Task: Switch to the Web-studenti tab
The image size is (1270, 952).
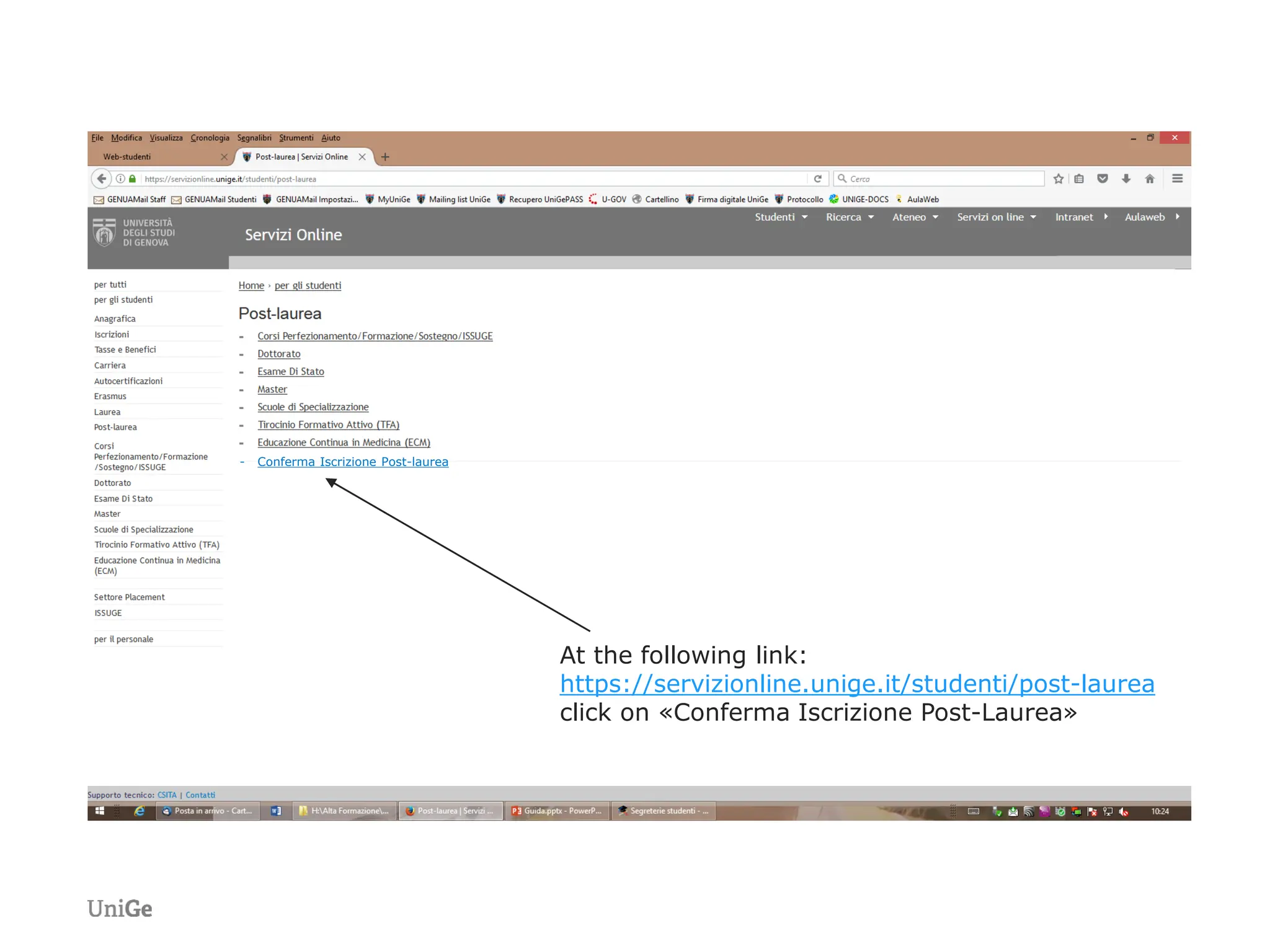Action: coord(127,157)
